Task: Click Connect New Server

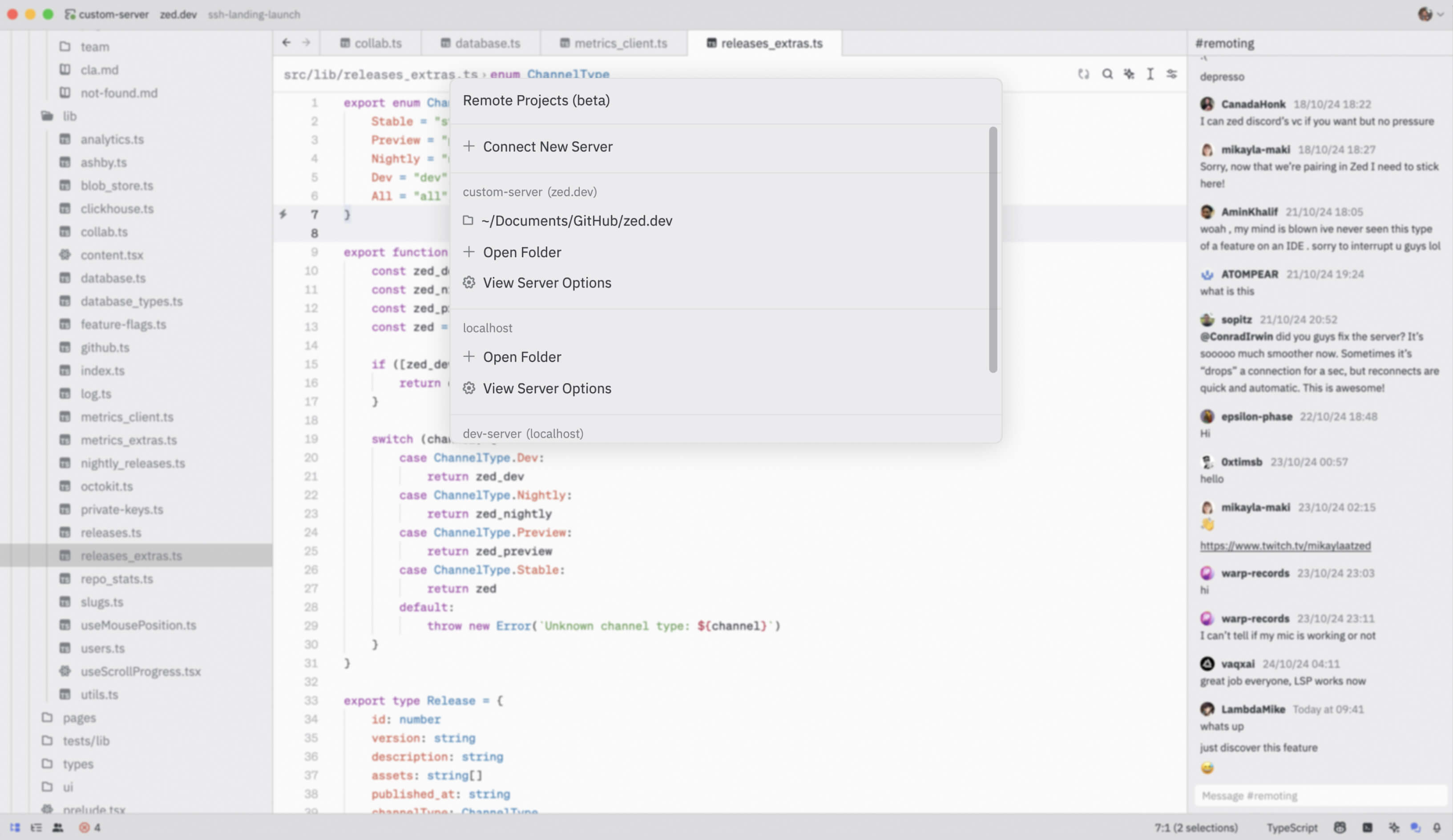Action: (x=547, y=146)
